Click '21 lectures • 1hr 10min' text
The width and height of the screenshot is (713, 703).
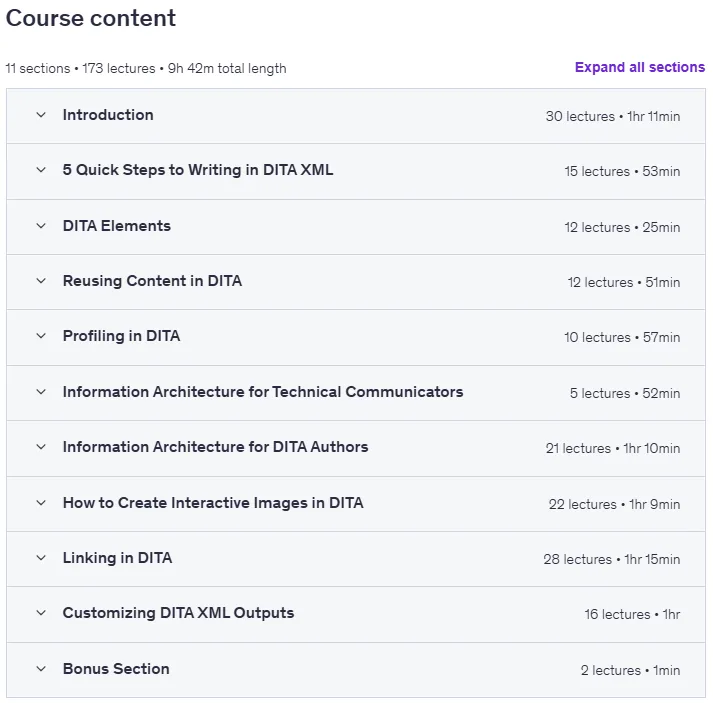click(x=613, y=448)
